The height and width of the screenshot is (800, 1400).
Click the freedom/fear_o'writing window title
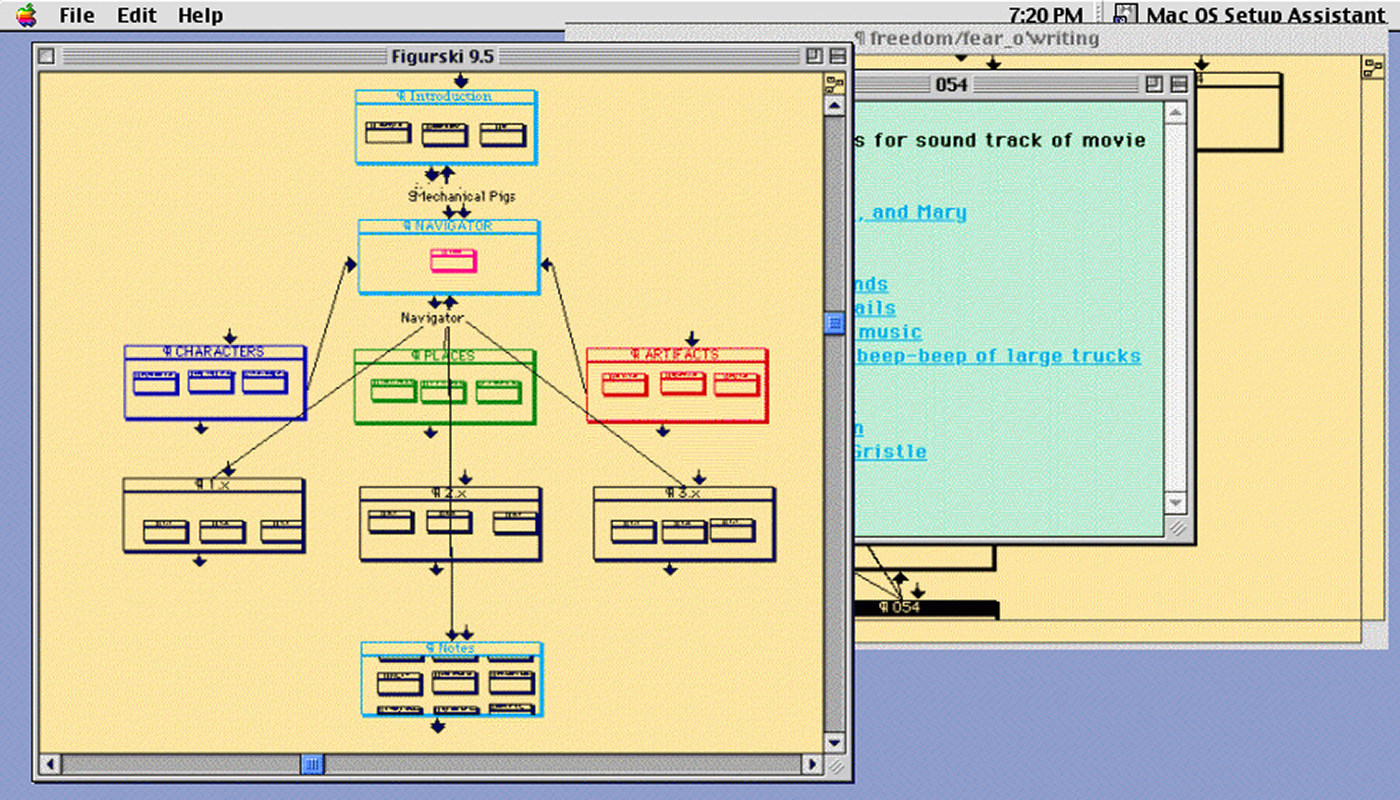tap(977, 39)
